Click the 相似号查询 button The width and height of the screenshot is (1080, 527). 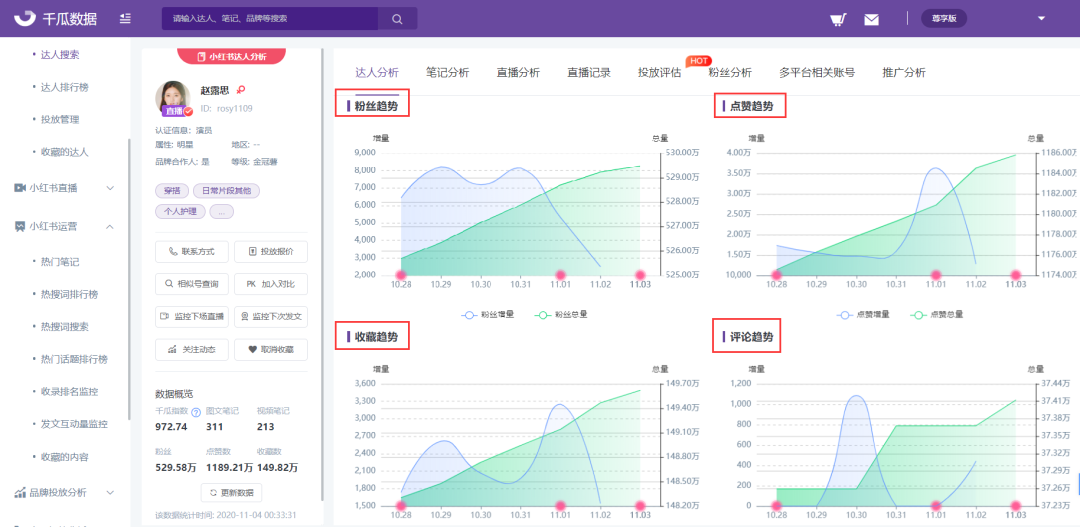pyautogui.click(x=193, y=284)
